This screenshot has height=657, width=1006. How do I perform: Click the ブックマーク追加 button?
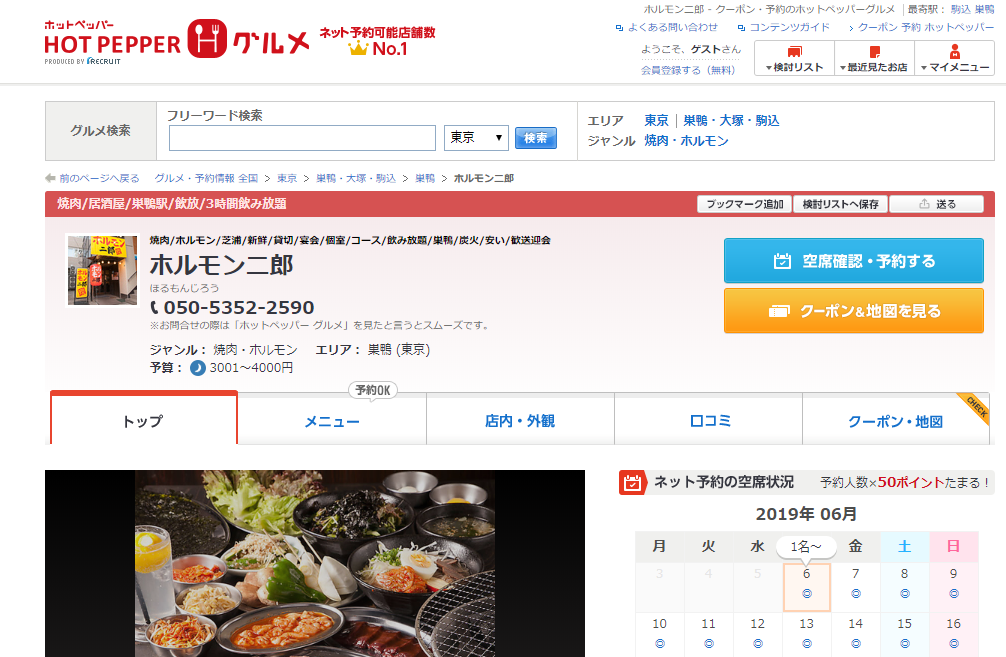745,204
